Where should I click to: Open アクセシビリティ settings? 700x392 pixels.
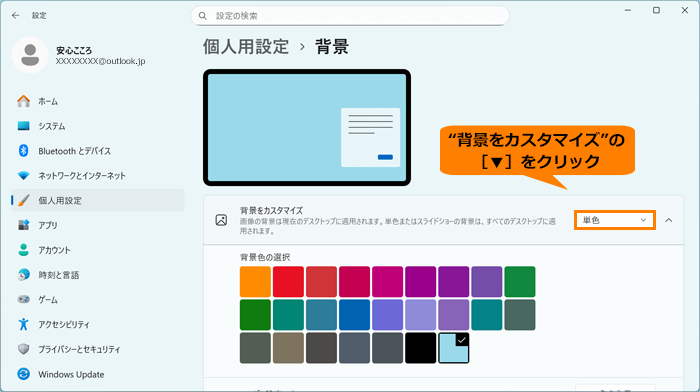coord(98,324)
